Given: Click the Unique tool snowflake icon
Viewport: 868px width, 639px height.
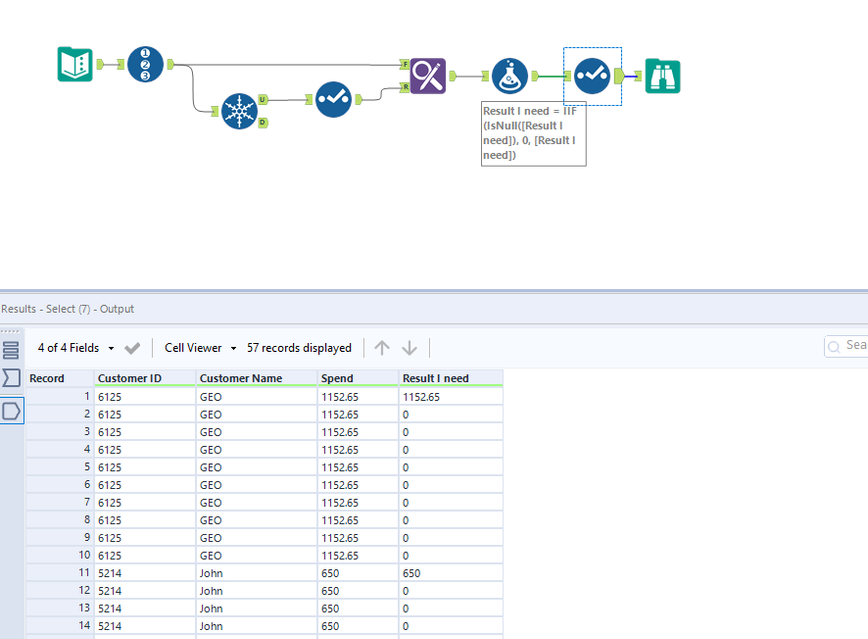Looking at the screenshot, I should (239, 111).
